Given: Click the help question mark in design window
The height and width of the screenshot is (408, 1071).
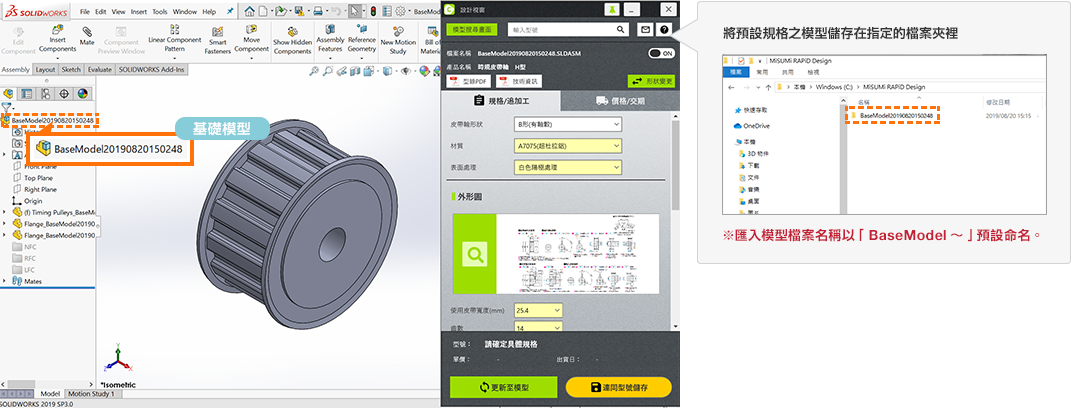Looking at the screenshot, I should point(664,29).
